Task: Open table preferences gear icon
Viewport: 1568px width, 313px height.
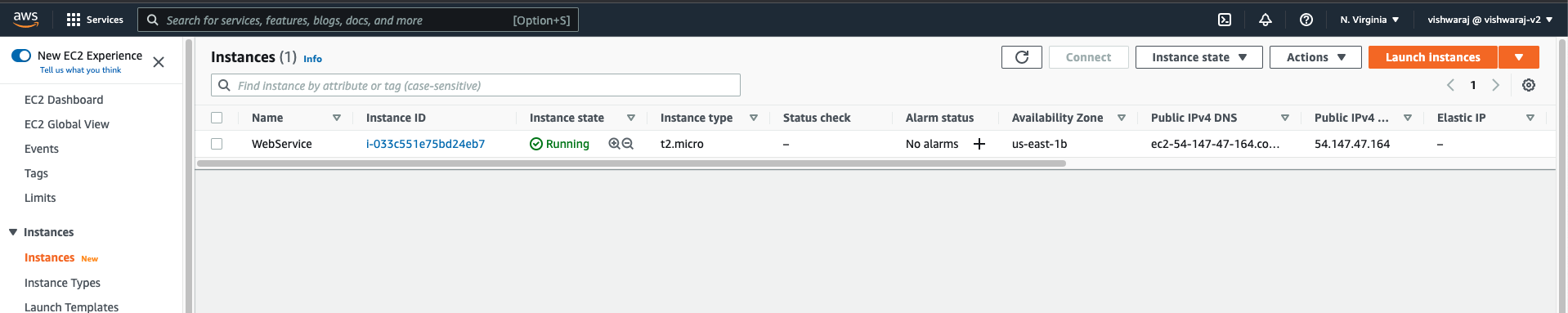Action: pyautogui.click(x=1529, y=85)
